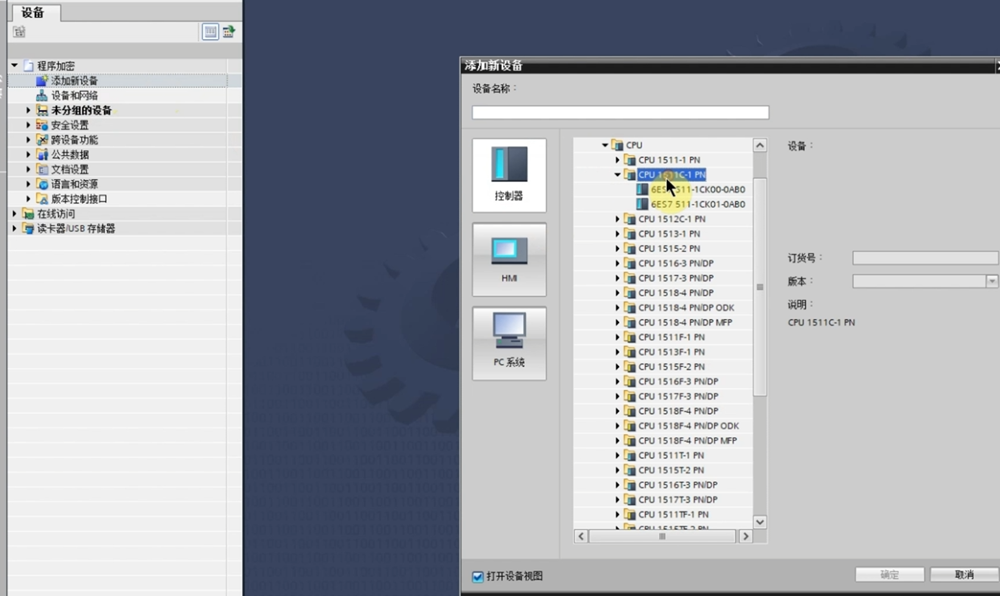Click the device tree horizontal scrollbar thumb

[662, 537]
